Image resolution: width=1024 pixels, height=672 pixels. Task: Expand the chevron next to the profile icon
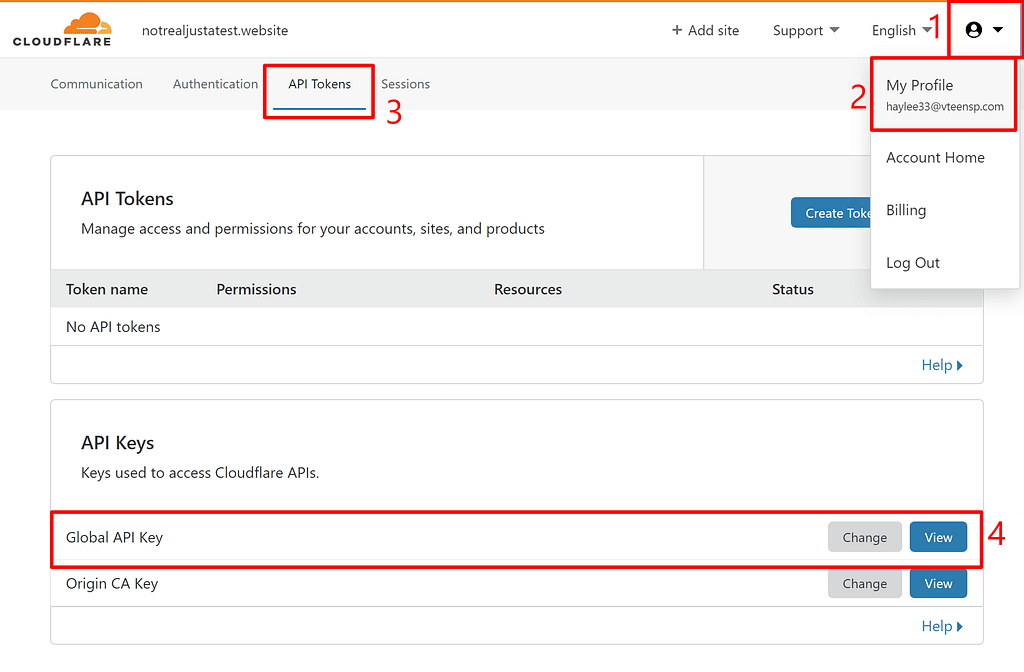[x=997, y=29]
